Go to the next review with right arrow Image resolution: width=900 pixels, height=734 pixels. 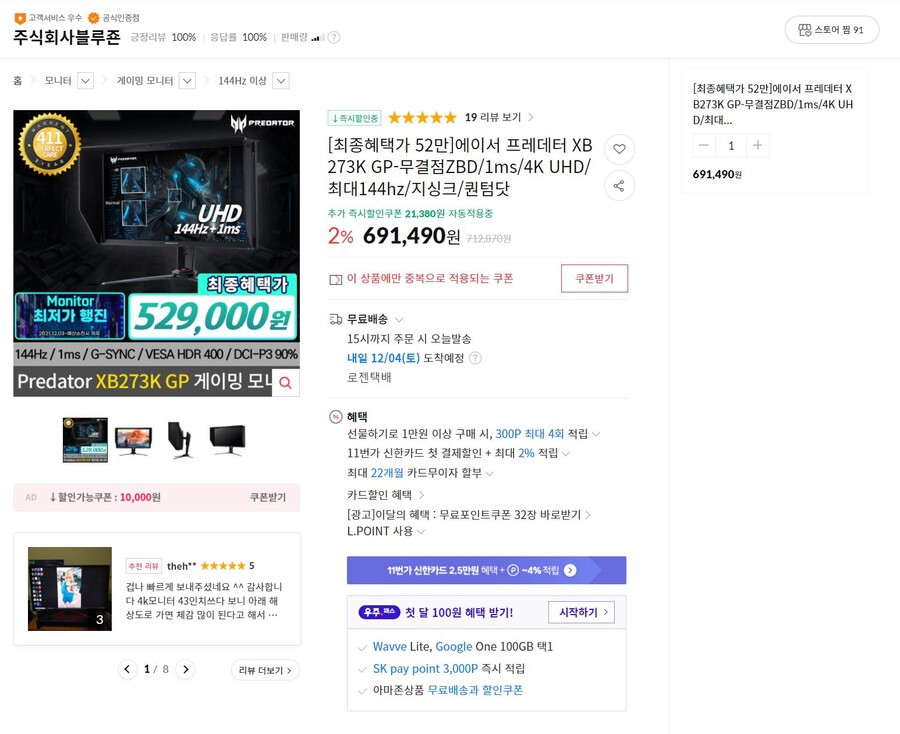click(x=185, y=669)
